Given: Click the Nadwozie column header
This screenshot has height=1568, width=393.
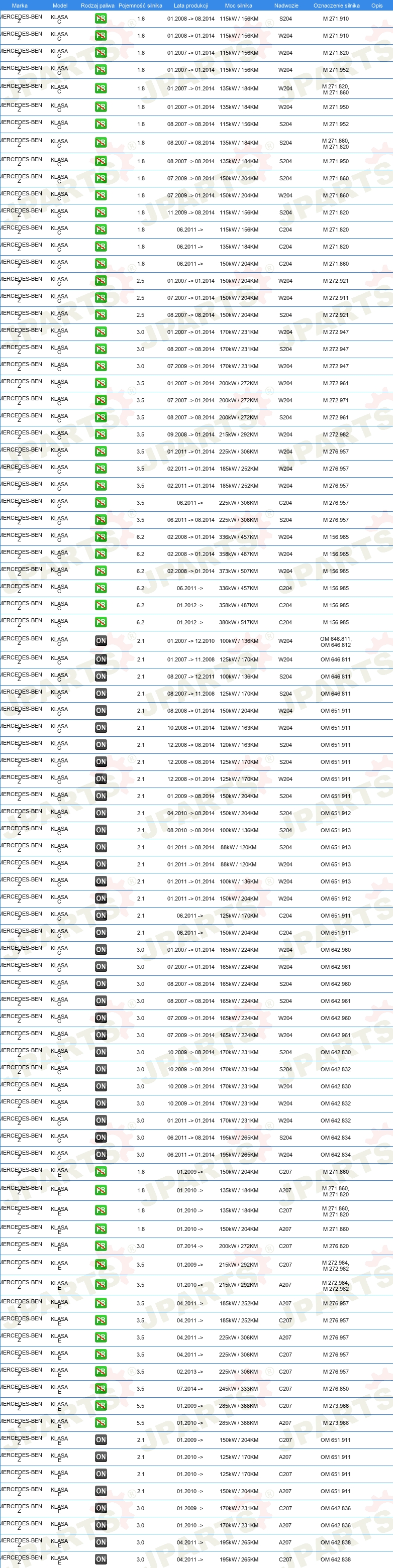Looking at the screenshot, I should tap(286, 6).
